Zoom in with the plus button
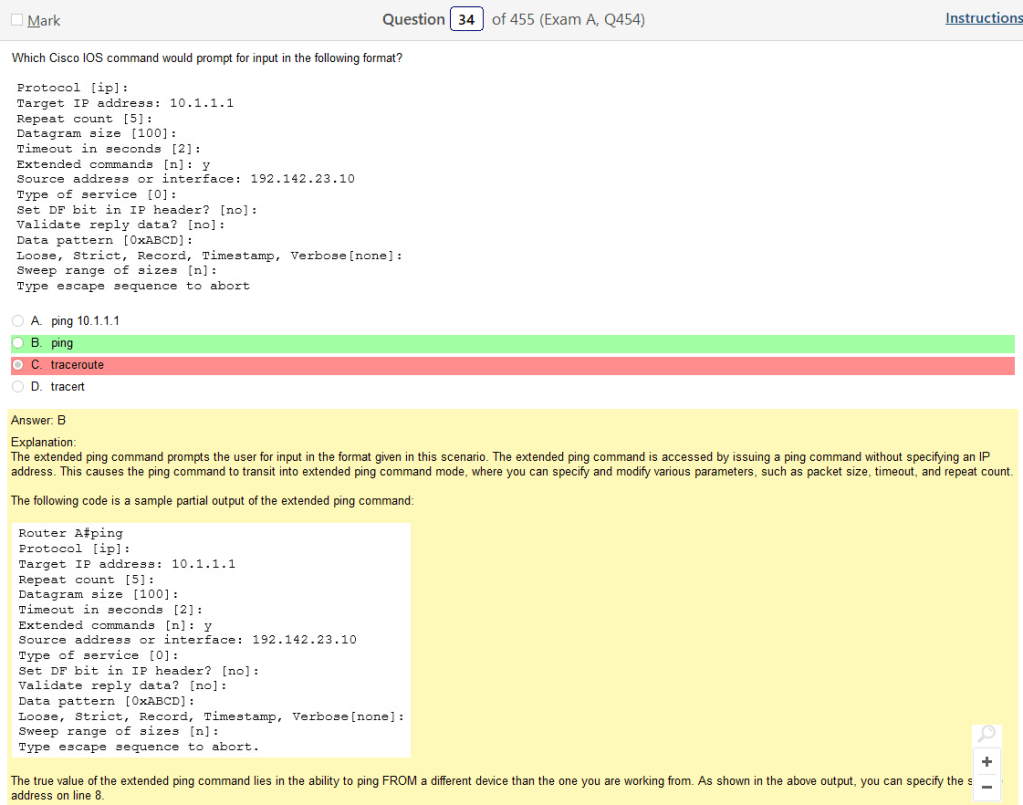The width and height of the screenshot is (1023, 805). (x=986, y=762)
